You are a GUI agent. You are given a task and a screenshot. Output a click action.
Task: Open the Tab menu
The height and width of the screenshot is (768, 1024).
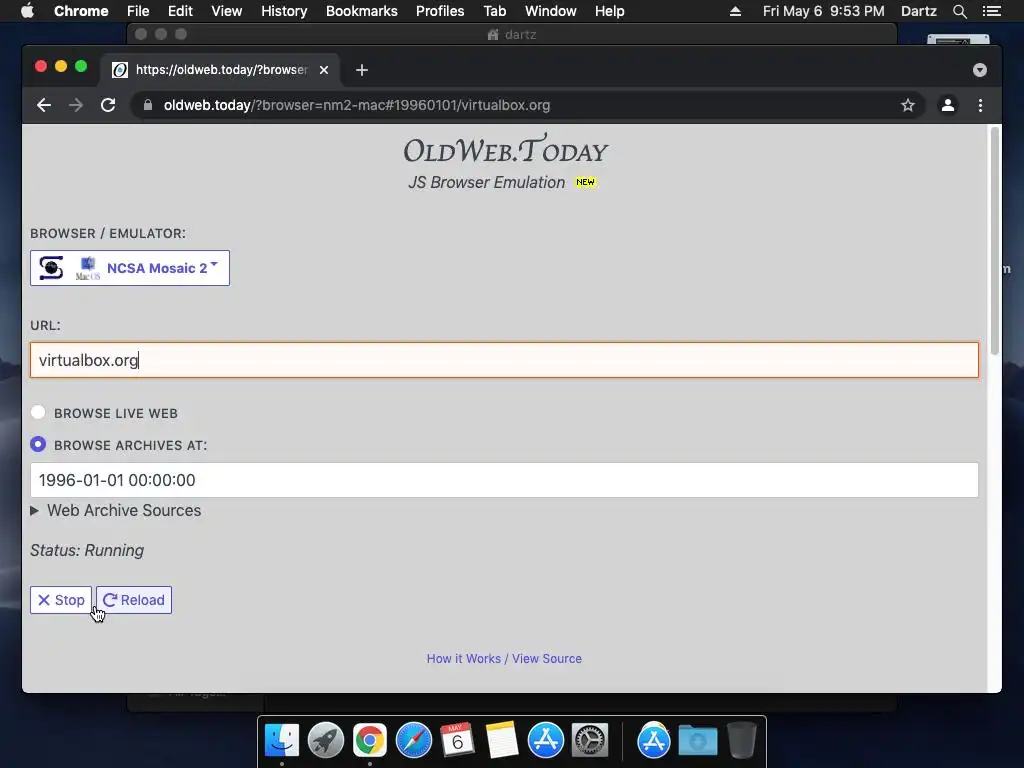494,11
